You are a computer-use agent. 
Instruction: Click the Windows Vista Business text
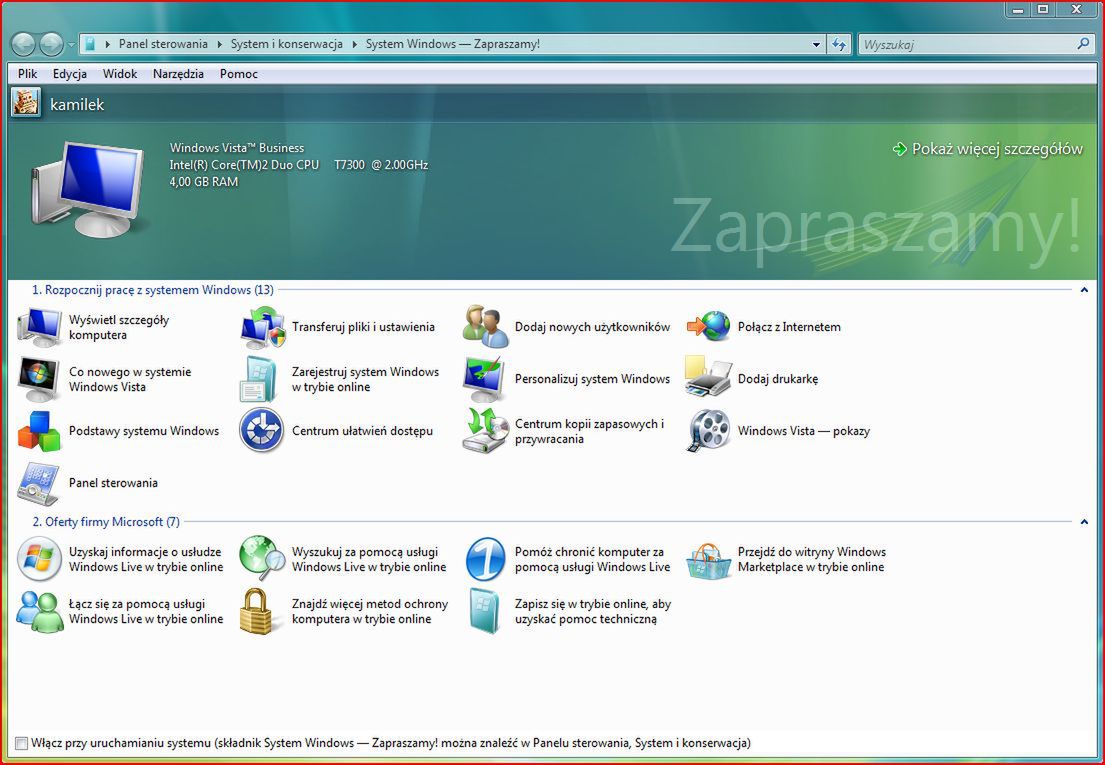click(x=237, y=148)
